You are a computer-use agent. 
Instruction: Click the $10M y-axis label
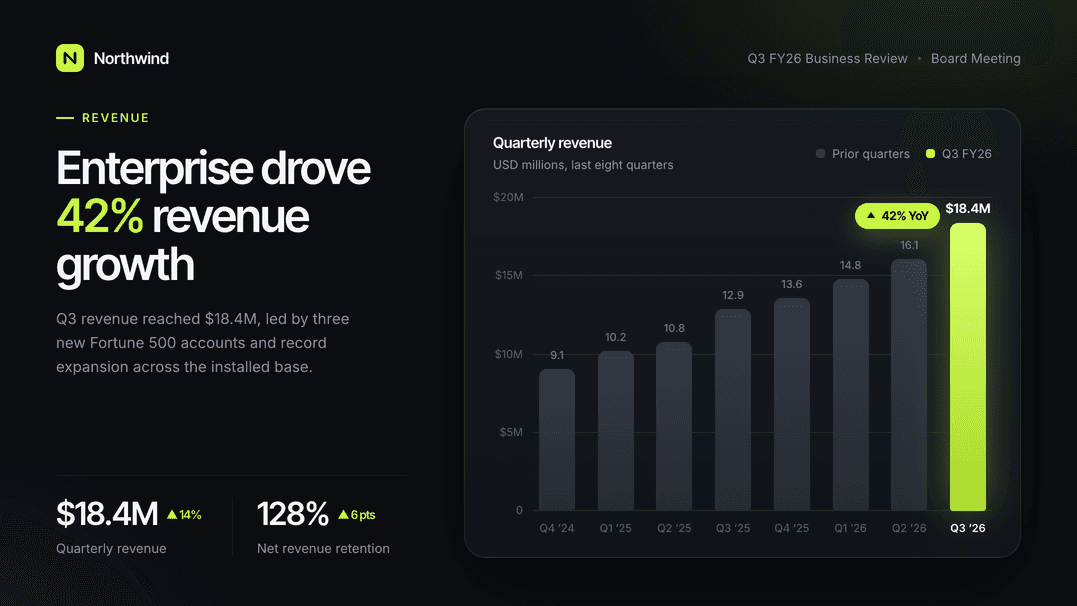pos(509,354)
